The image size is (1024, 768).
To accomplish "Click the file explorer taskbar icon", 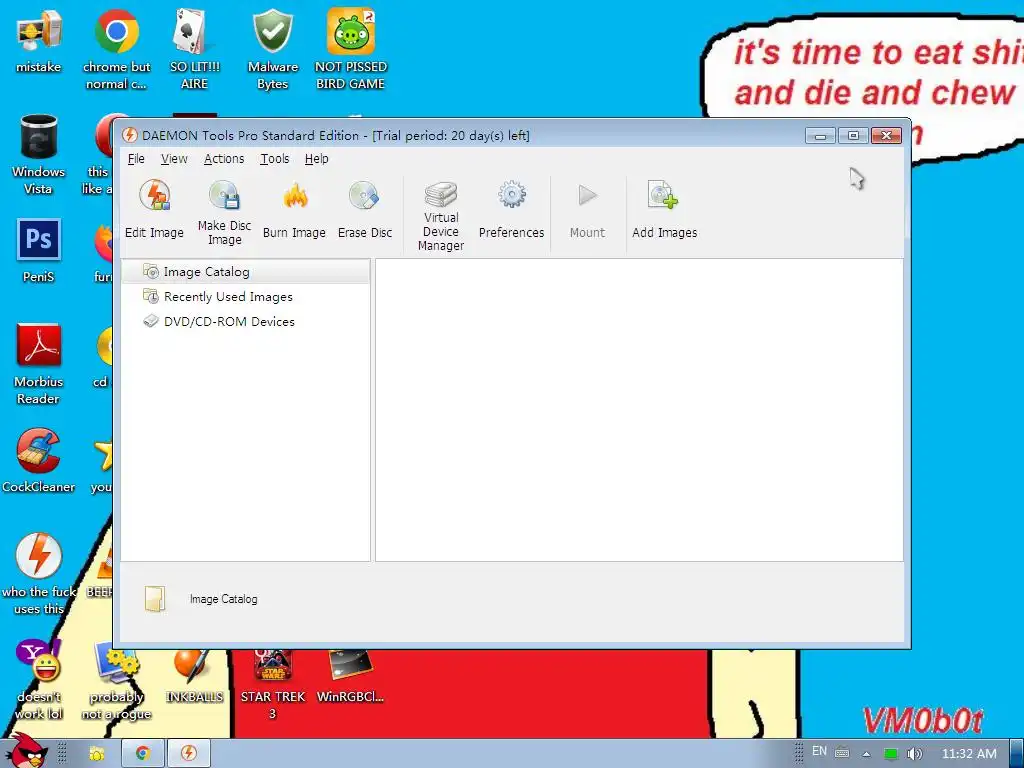I will pyautogui.click(x=97, y=754).
